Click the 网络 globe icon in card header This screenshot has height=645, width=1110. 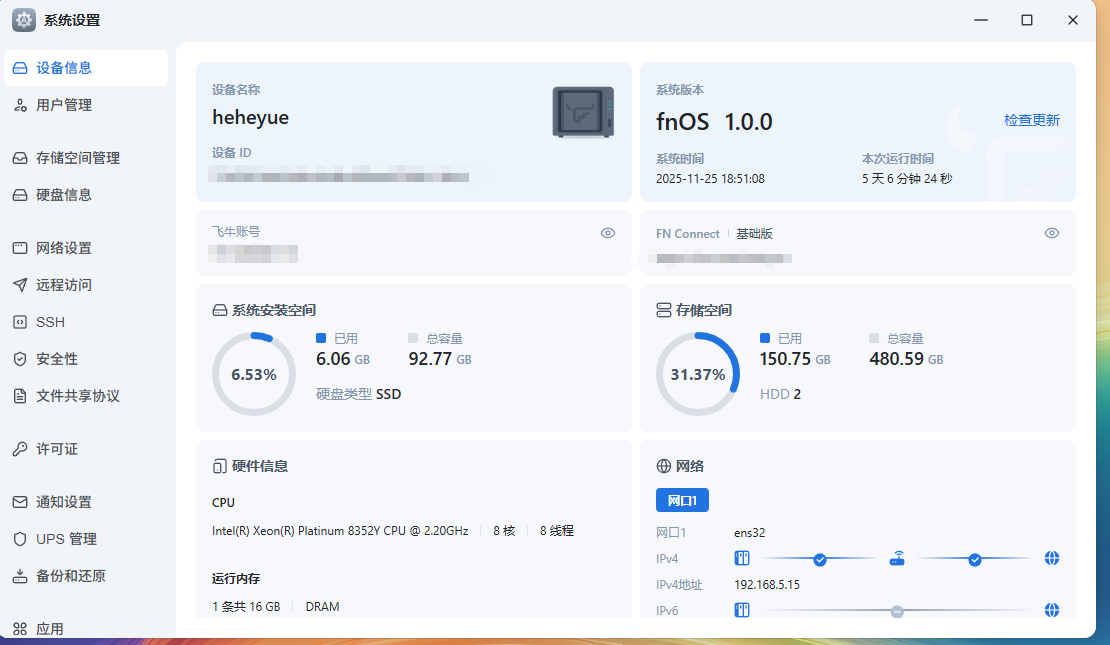pos(664,466)
